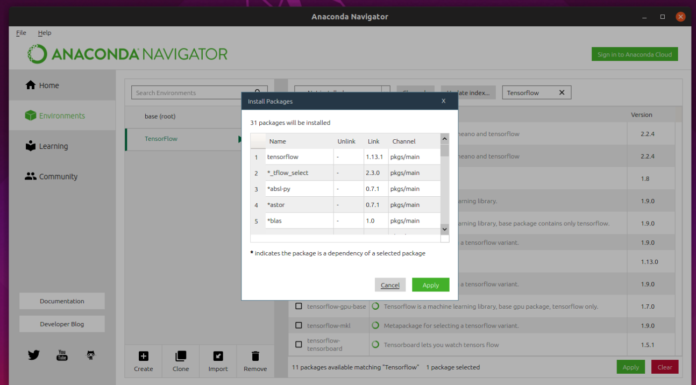This screenshot has width=696, height=385.
Task: Click the Channel column header
Action: (404, 141)
